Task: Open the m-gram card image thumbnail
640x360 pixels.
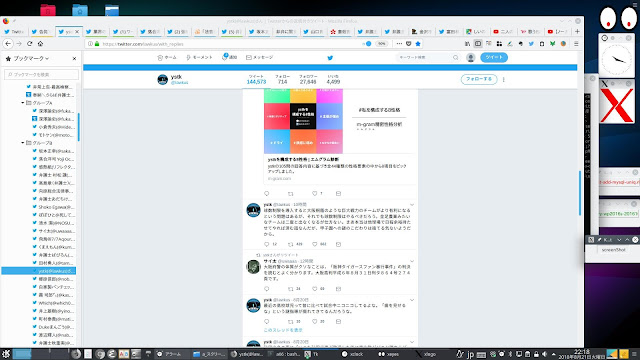Action: coord(303,121)
